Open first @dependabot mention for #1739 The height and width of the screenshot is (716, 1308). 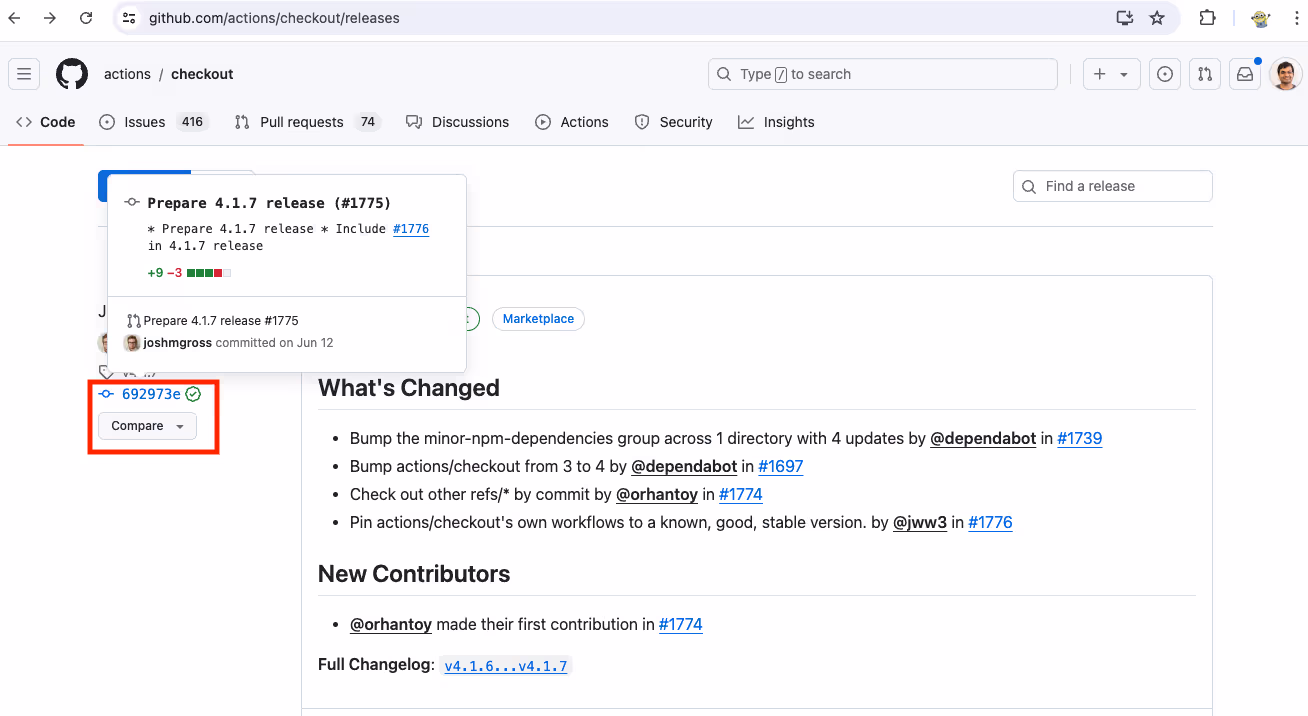point(983,438)
